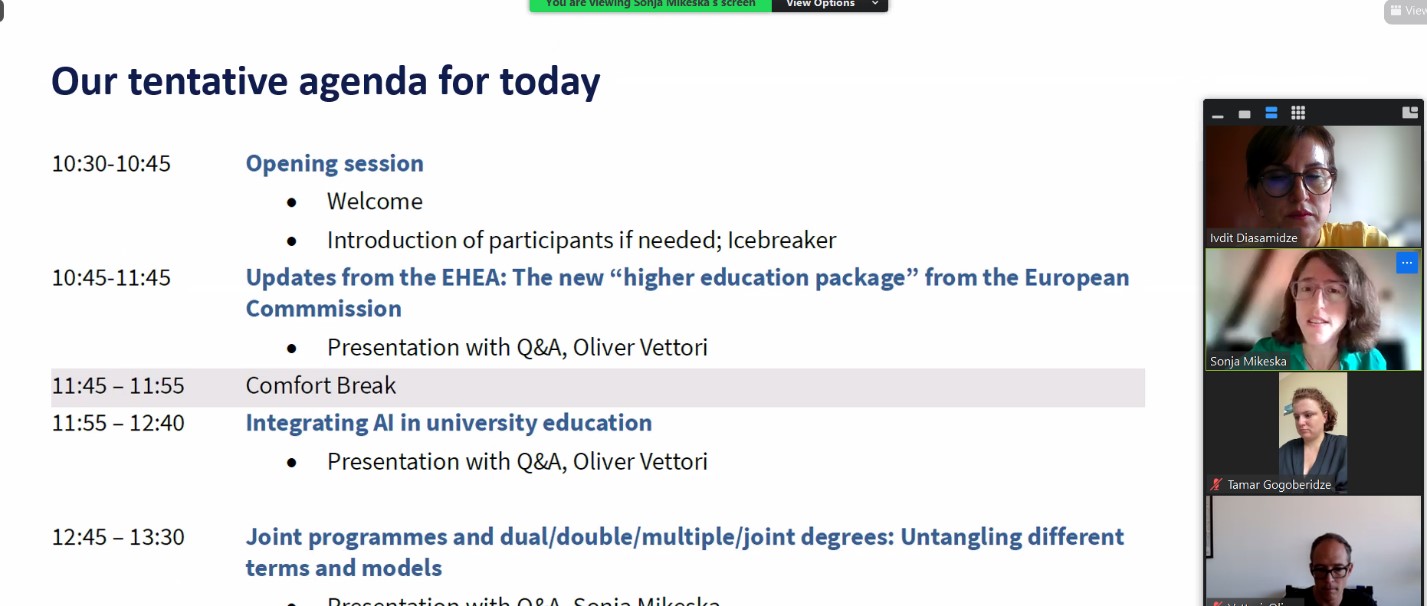
Task: Click the gallery icon on the top-right View button
Action: 1396,10
